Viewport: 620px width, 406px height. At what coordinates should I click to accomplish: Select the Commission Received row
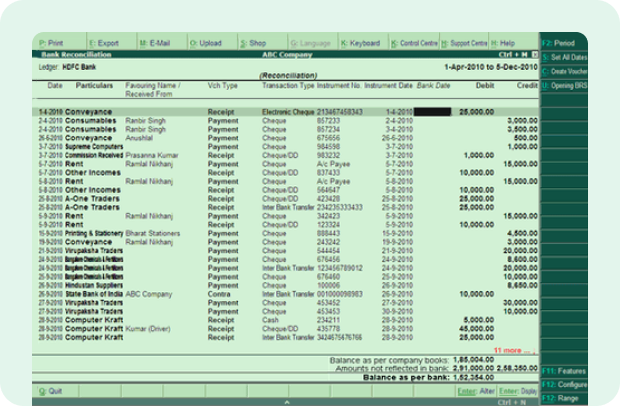pos(285,155)
